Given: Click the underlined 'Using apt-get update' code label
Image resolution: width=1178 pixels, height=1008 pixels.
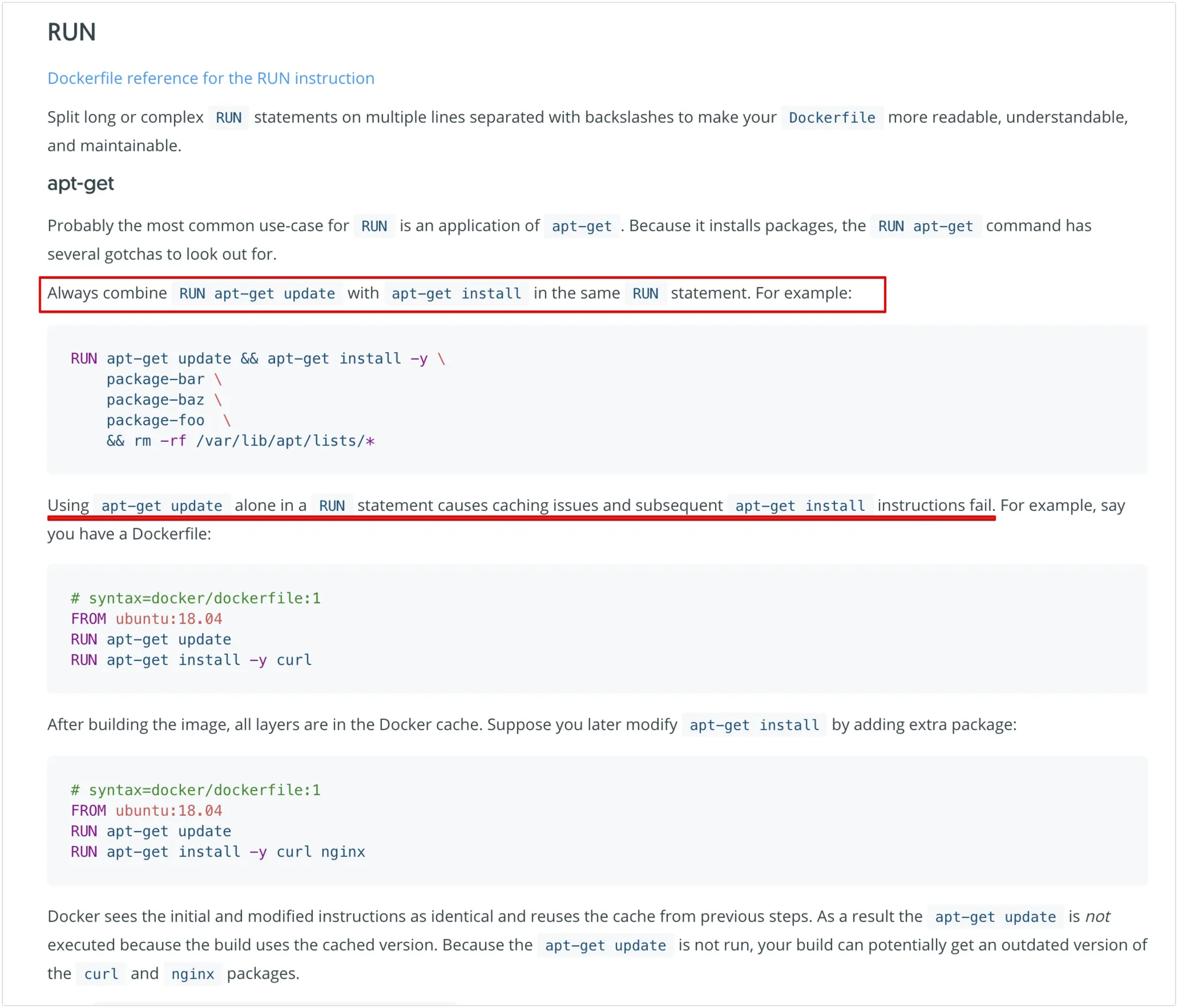Looking at the screenshot, I should pos(162,506).
